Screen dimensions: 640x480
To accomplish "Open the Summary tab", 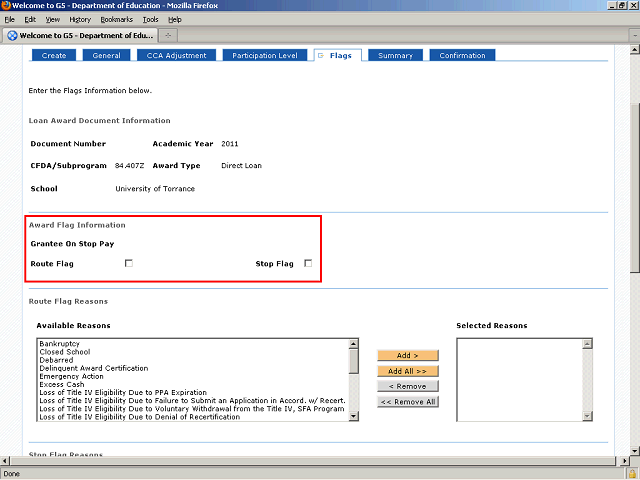I will tap(396, 56).
